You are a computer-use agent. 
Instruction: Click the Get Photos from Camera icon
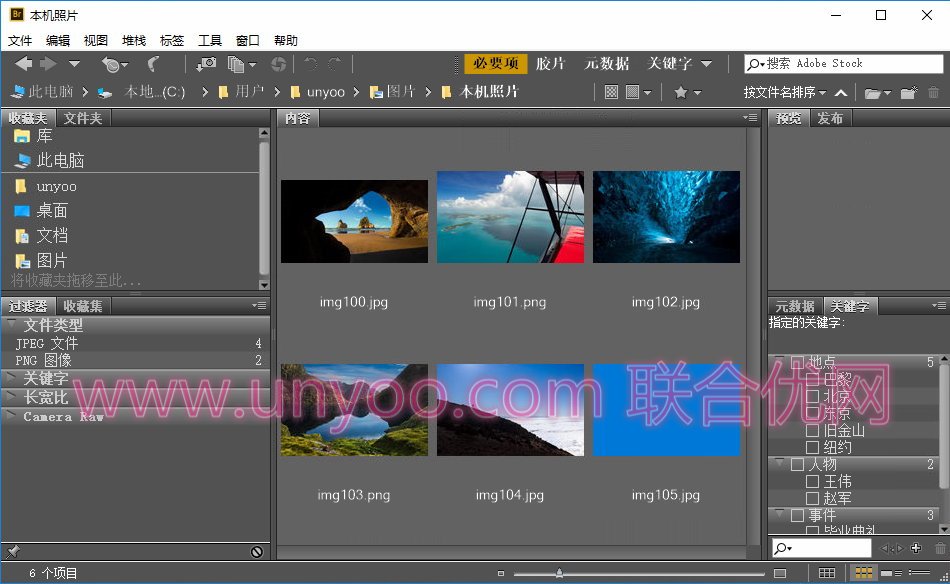point(206,64)
